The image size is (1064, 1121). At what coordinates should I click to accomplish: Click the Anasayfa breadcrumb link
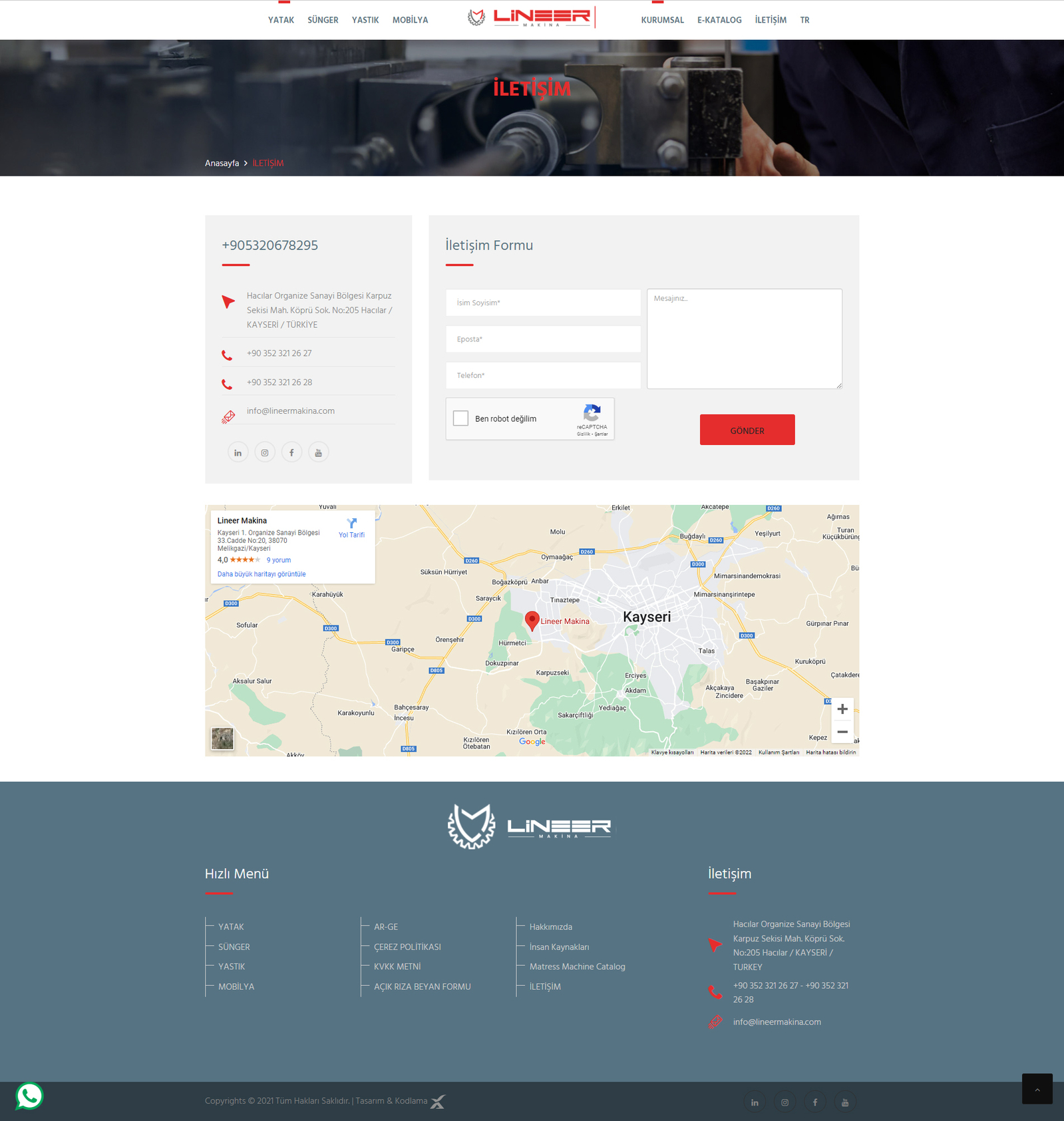tap(222, 163)
